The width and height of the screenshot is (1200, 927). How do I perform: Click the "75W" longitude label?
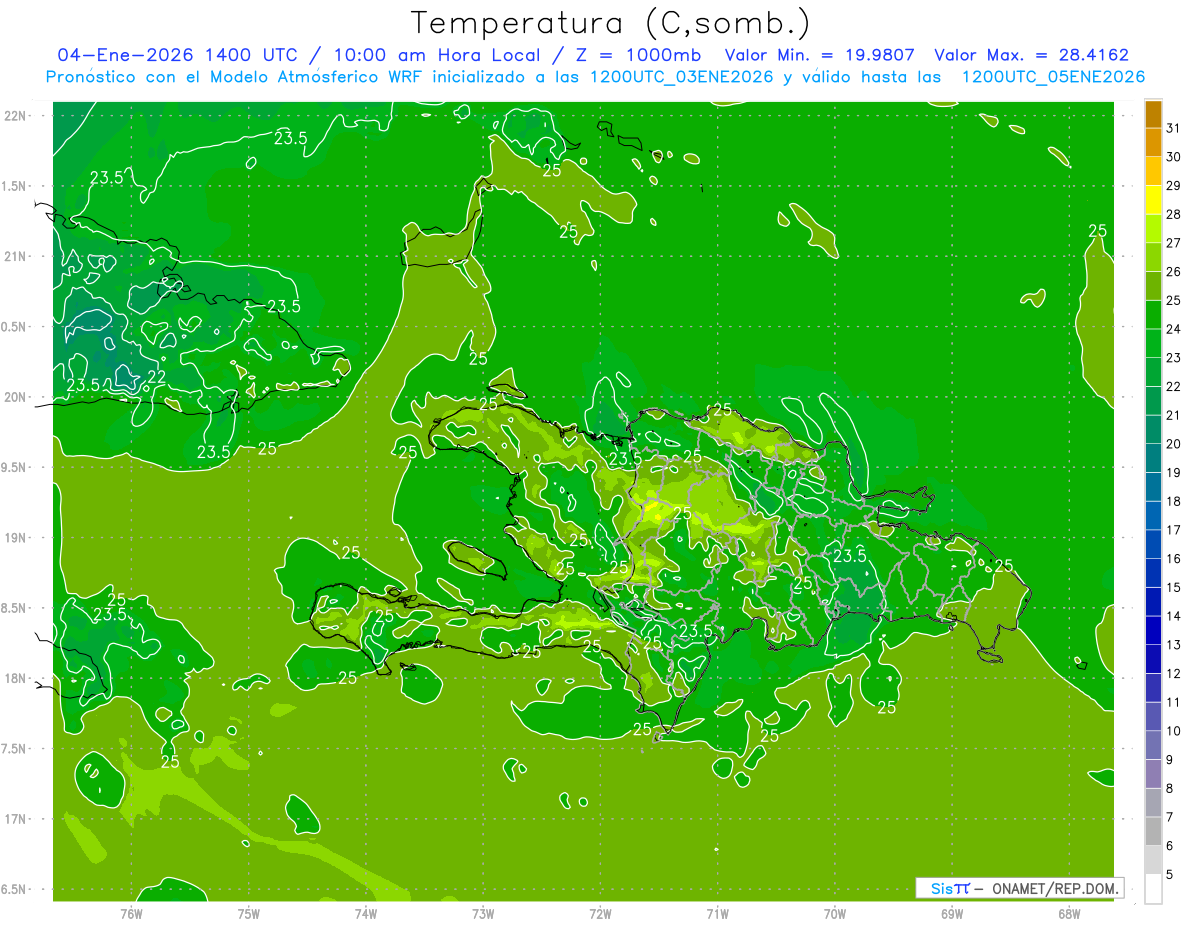point(248,913)
